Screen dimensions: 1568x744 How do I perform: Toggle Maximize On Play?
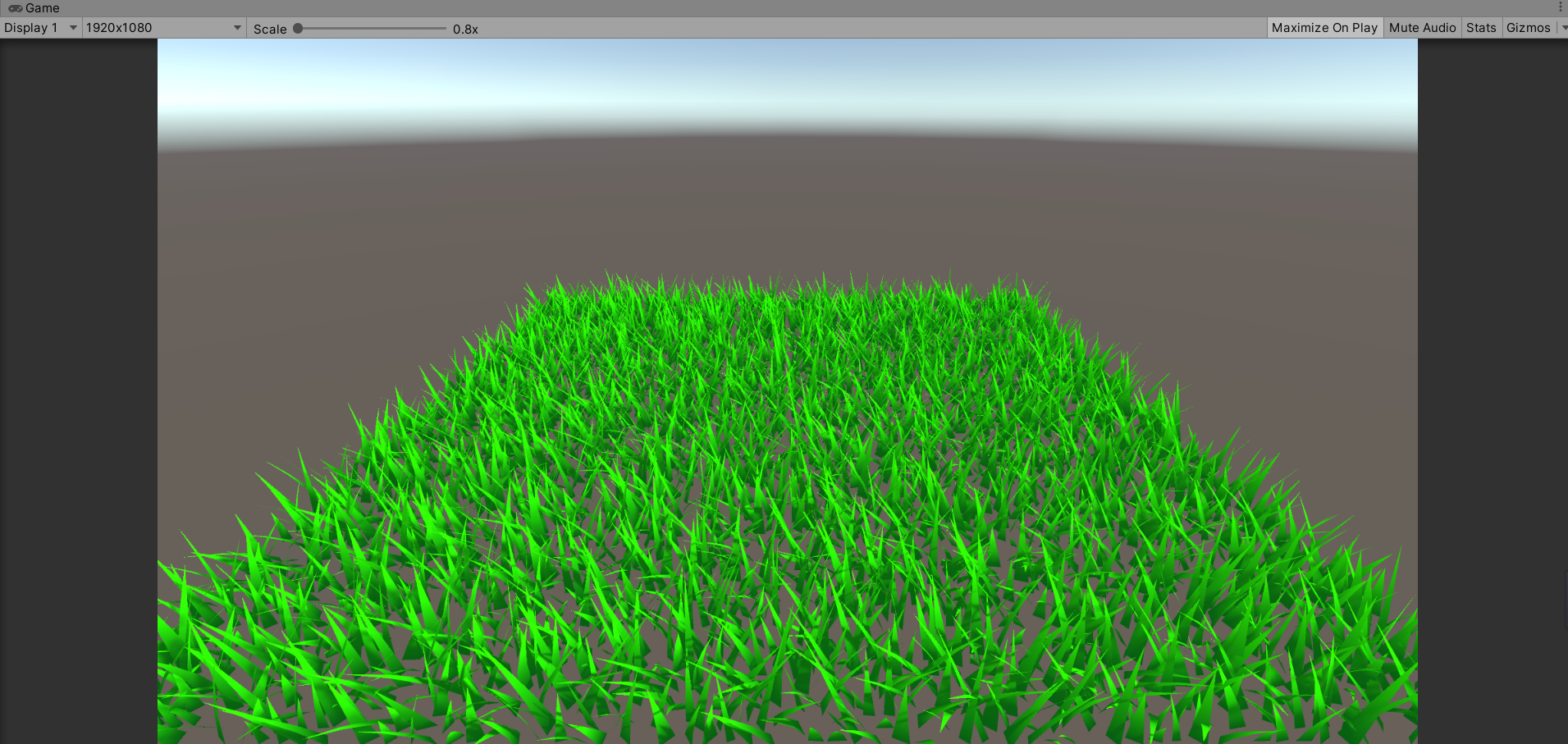tap(1324, 28)
